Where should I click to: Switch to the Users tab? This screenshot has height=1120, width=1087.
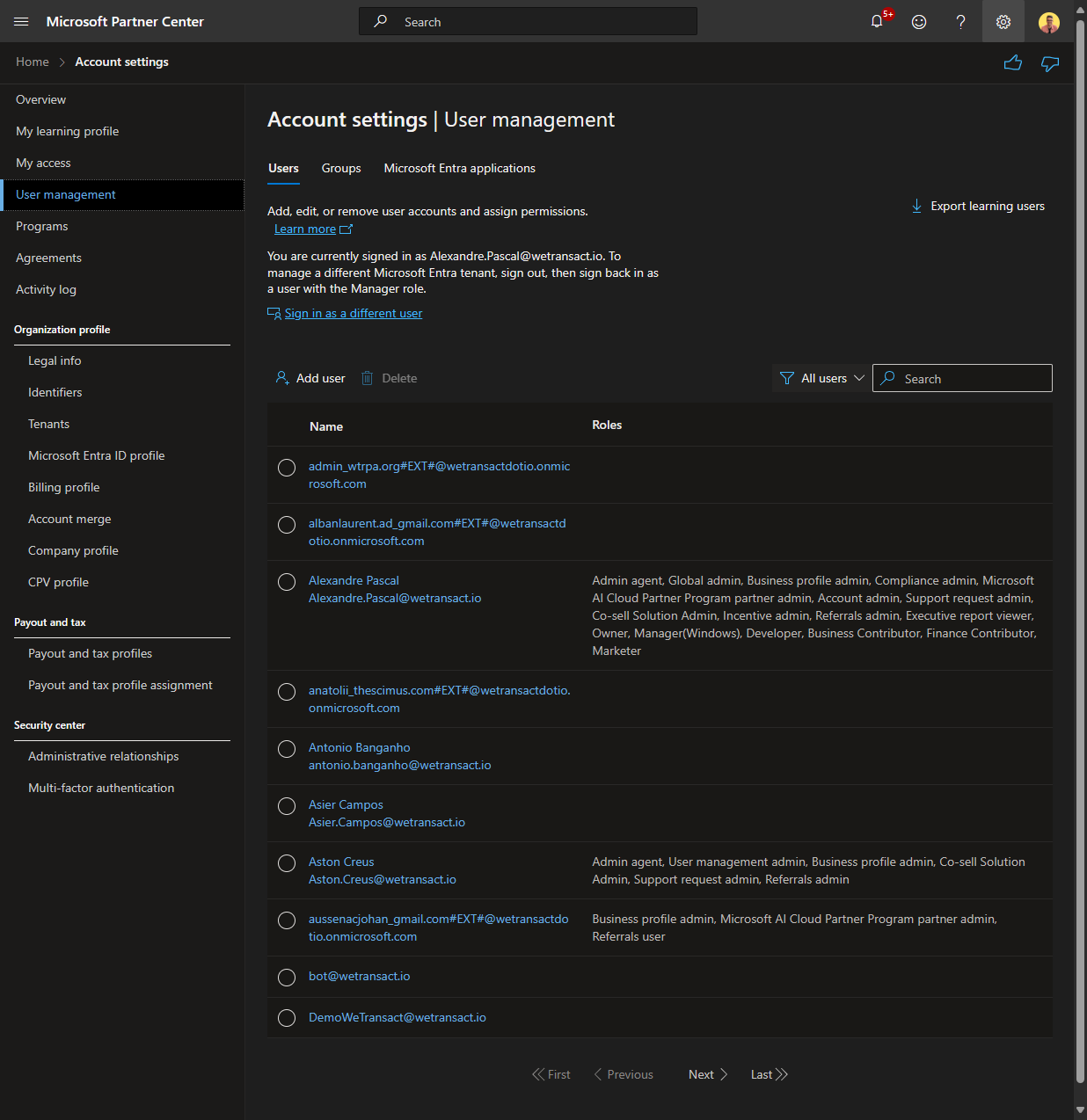click(x=283, y=168)
